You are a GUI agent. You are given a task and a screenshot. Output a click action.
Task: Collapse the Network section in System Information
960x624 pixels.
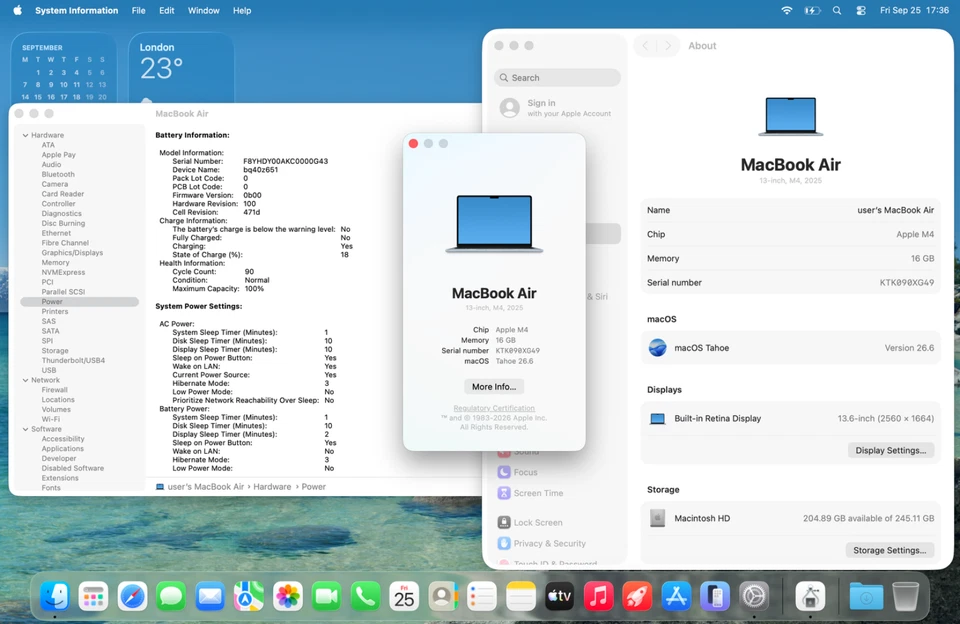[25, 380]
